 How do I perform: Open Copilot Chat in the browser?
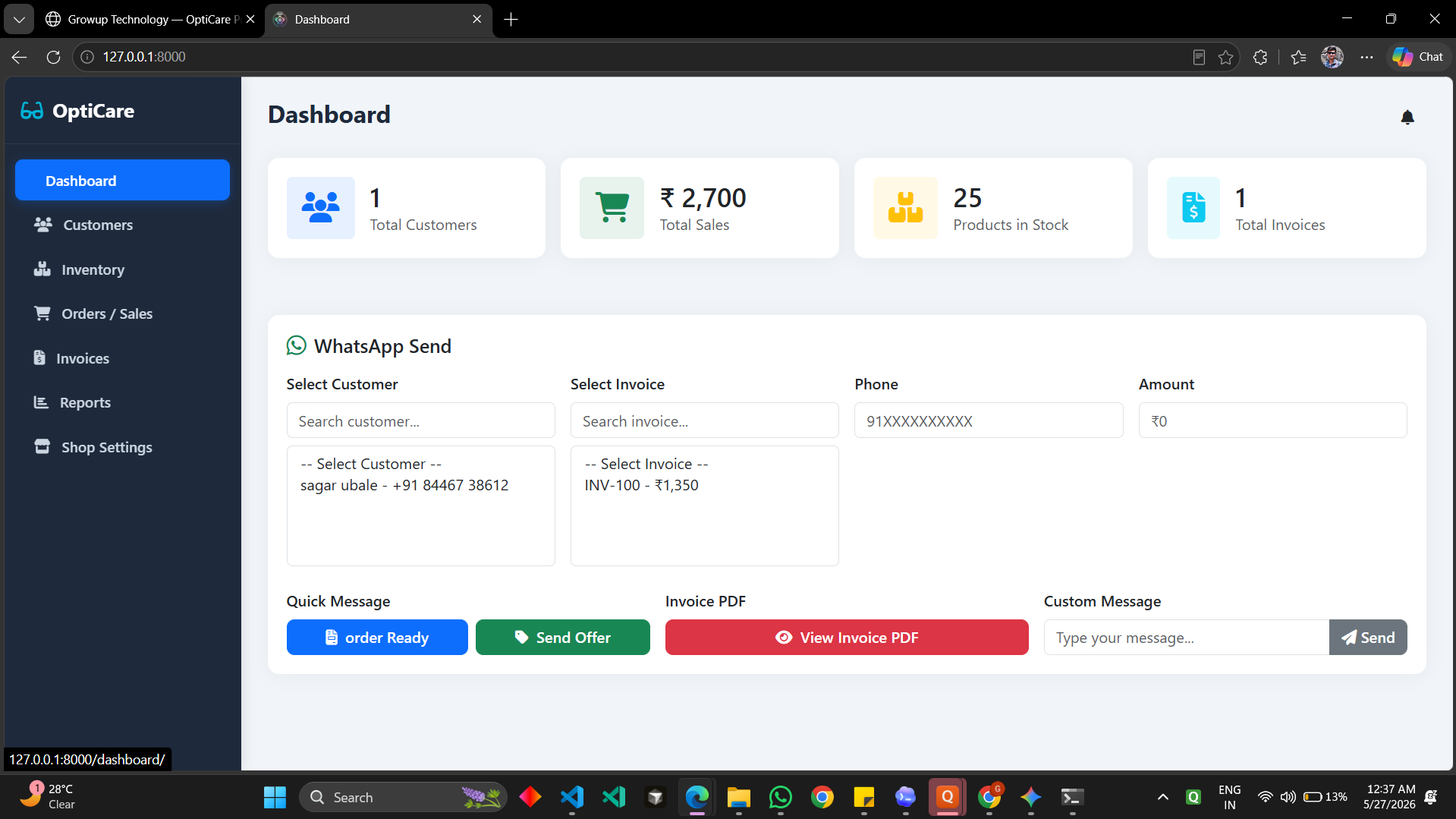(1418, 57)
